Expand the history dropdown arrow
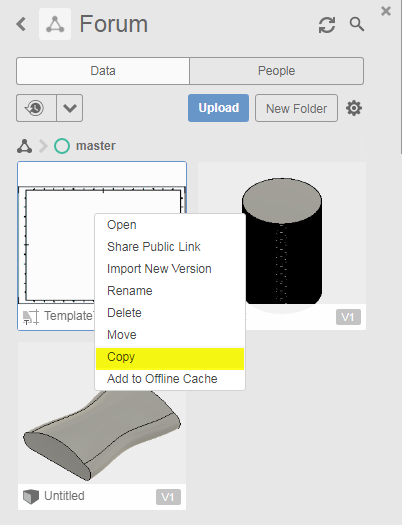402x525 pixels. click(x=70, y=108)
